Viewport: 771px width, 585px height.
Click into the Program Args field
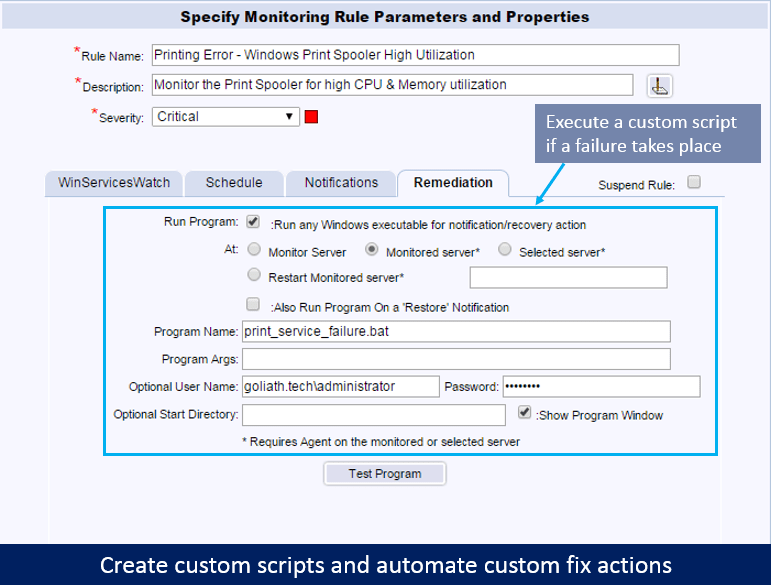456,359
